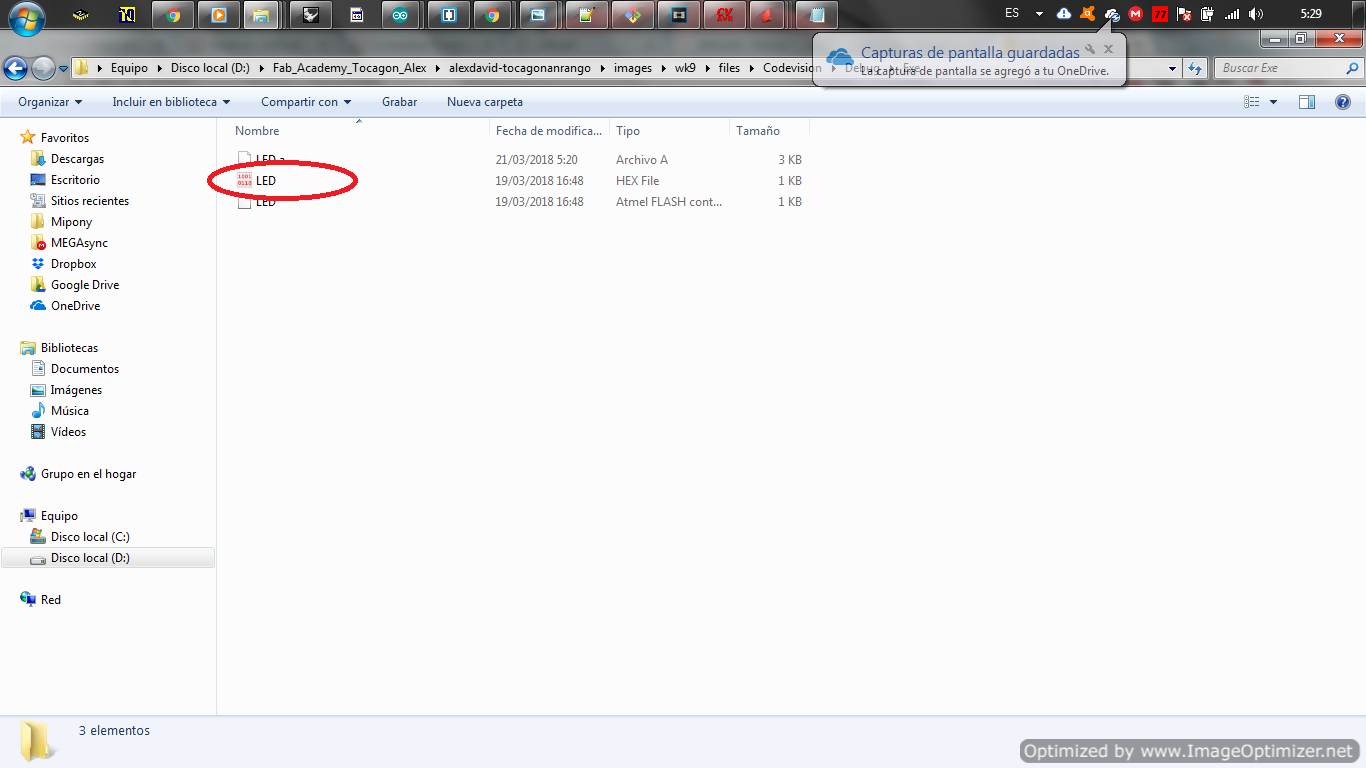Go back with the Back arrow button
The image size is (1366, 768).
pos(15,68)
